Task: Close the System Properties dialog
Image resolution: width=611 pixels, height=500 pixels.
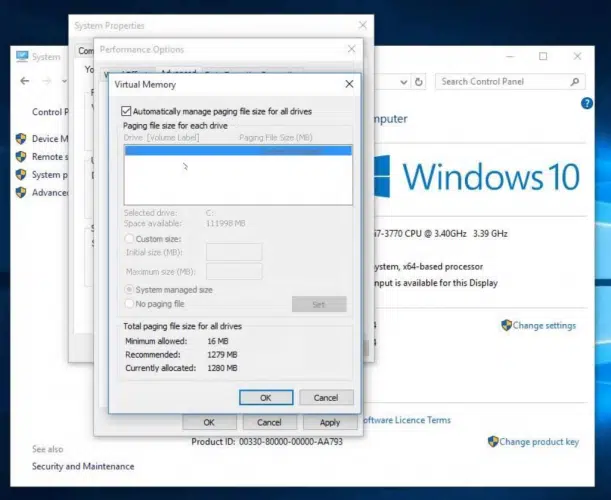Action: 363,25
